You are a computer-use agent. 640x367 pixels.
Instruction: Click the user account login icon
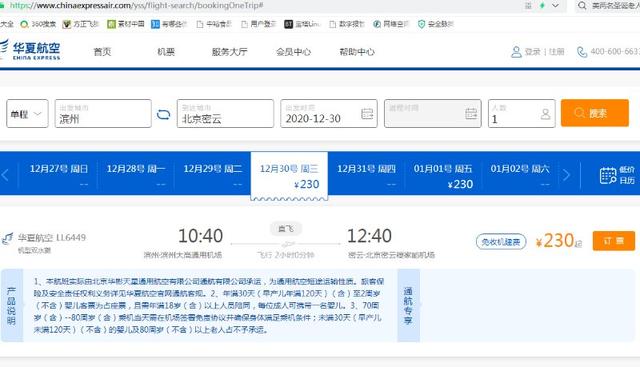pos(516,52)
